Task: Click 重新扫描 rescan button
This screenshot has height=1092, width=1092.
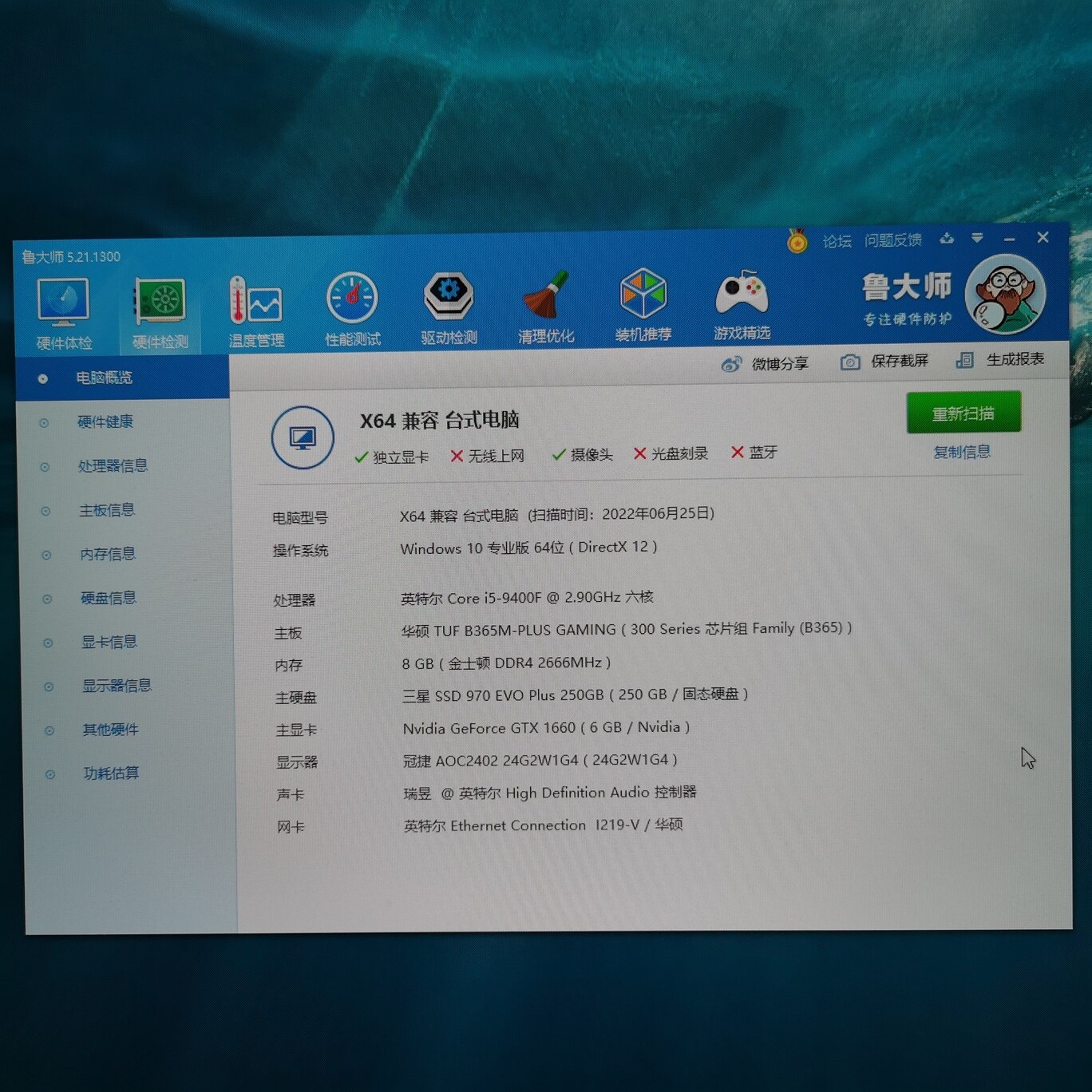Action: 963,413
